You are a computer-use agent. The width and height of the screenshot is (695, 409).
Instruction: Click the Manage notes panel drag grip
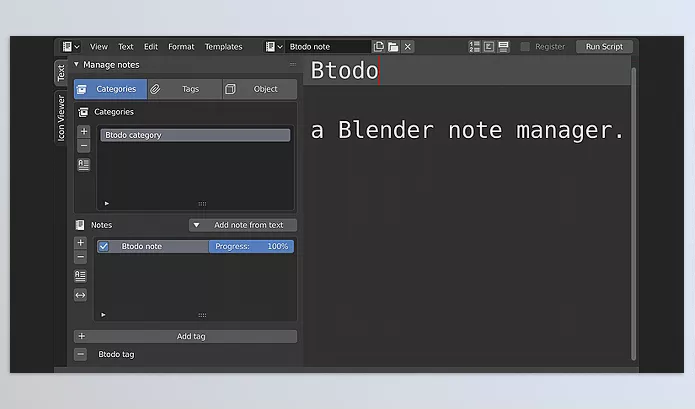click(x=293, y=65)
